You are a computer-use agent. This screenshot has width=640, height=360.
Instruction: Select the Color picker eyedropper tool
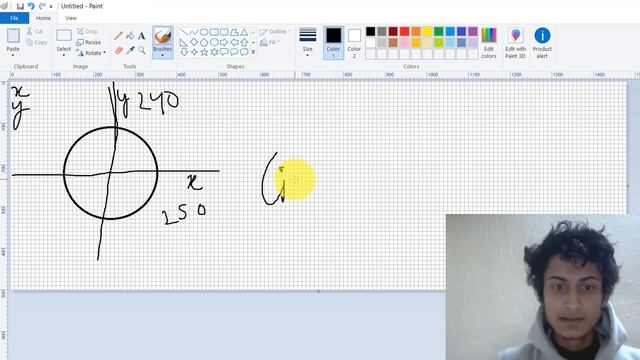(x=130, y=51)
